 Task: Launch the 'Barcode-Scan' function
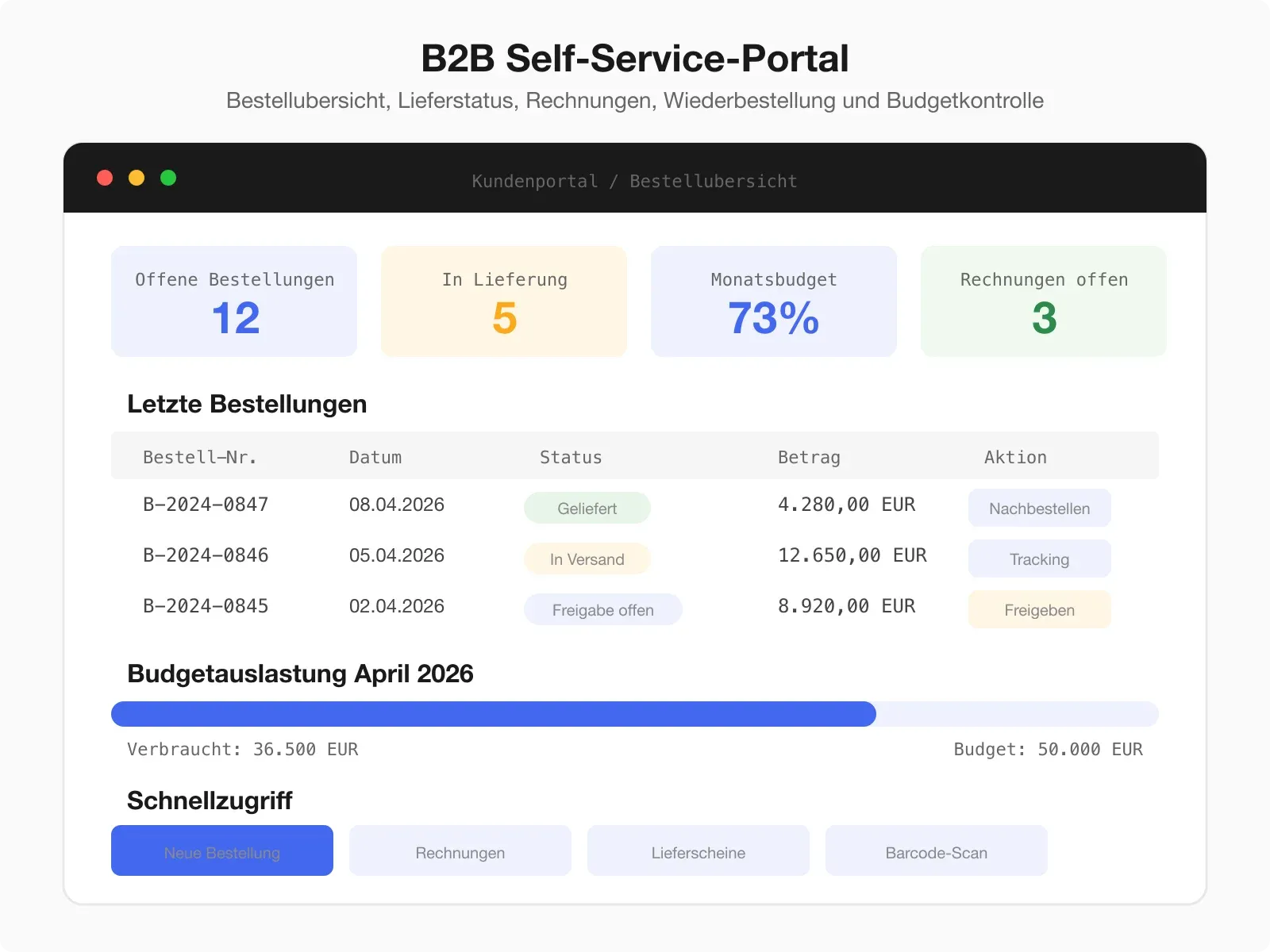[x=936, y=850]
